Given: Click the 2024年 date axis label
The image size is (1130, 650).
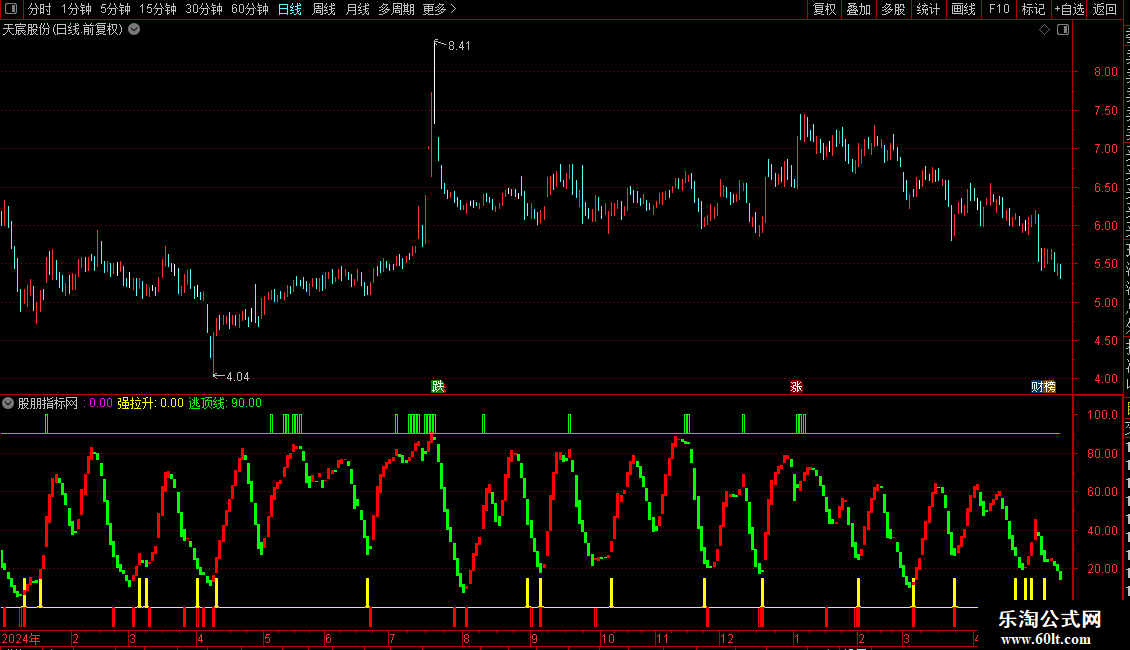Looking at the screenshot, I should tap(21, 638).
